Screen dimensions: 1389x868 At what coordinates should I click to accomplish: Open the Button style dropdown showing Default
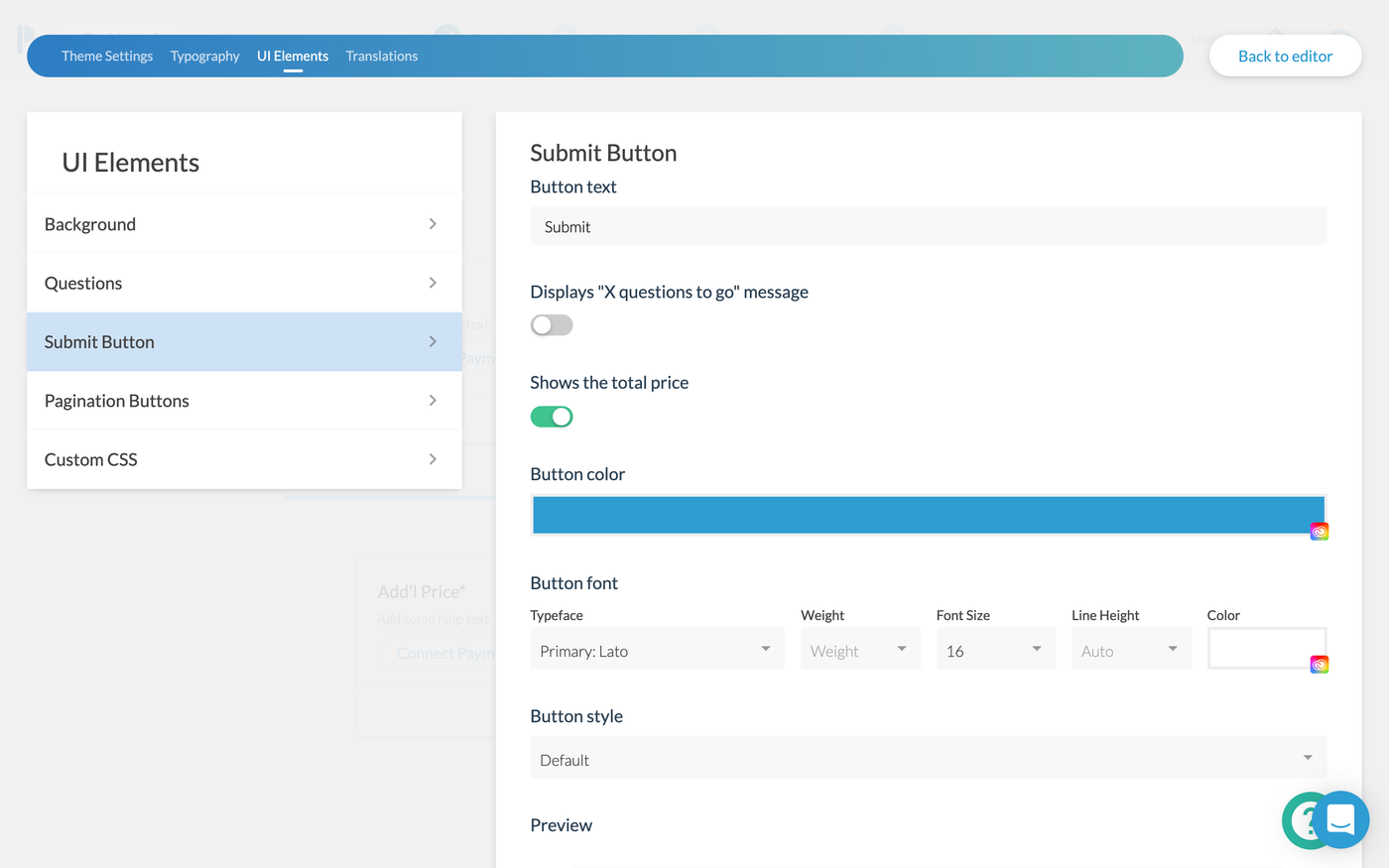[928, 757]
